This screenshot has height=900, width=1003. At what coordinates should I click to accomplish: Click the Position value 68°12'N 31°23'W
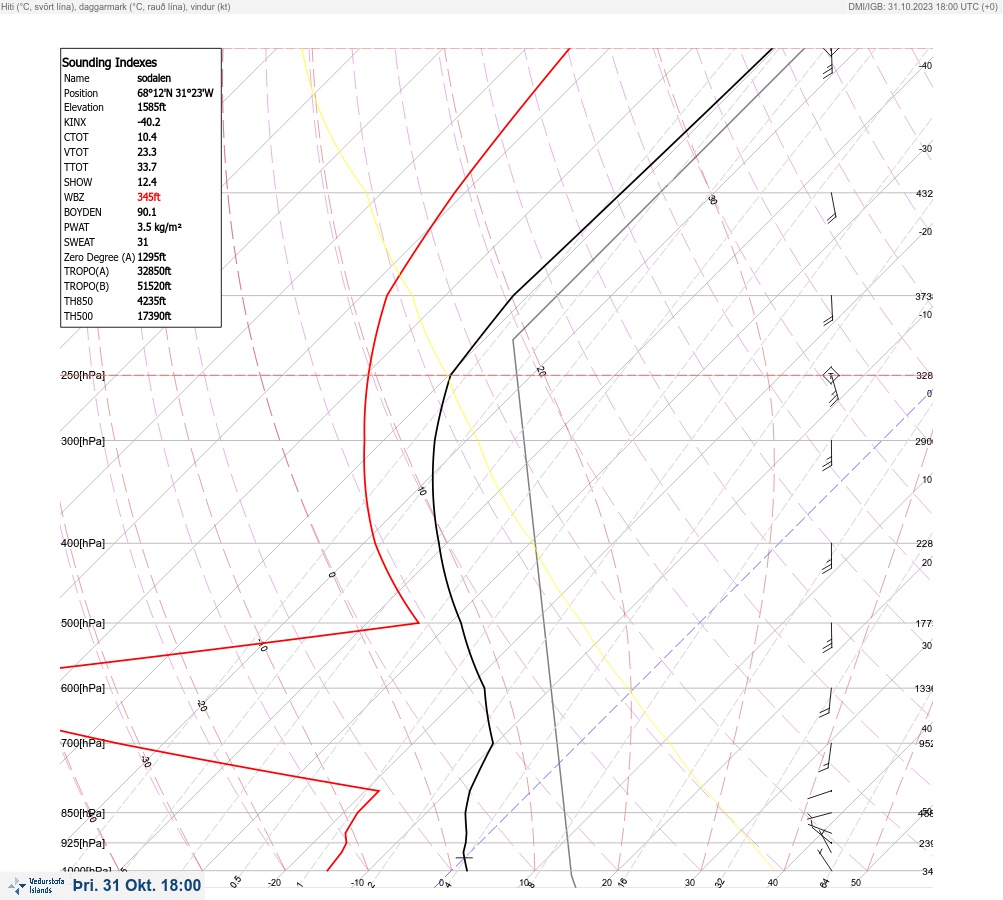click(x=175, y=93)
